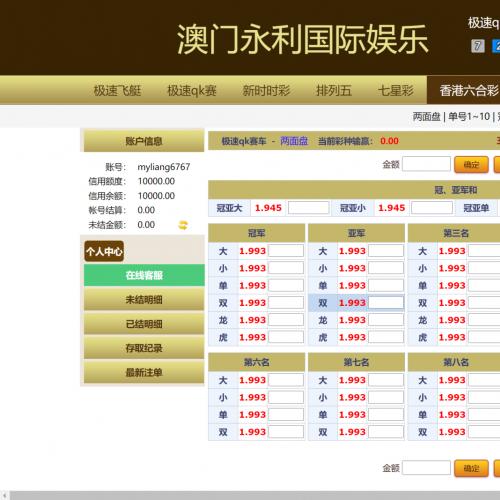The image size is (500, 500).
Task: Focus 冠军 单 bet input
Action: tap(286, 285)
